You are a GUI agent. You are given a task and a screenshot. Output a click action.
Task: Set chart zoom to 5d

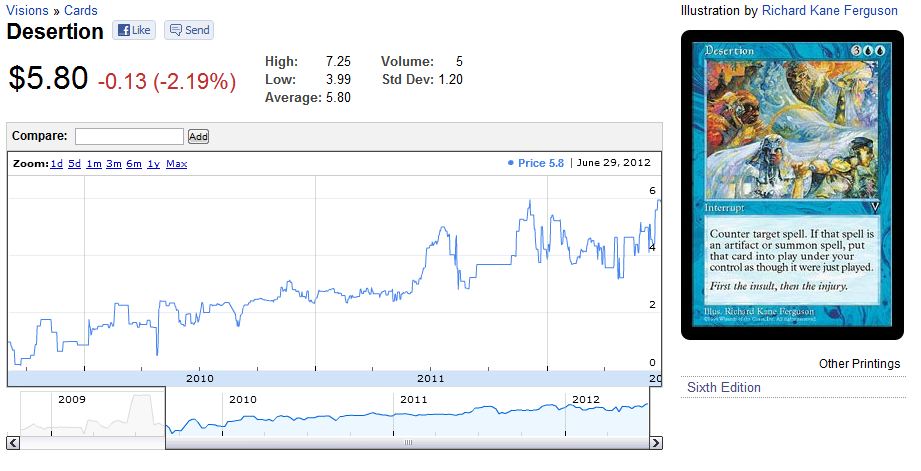(x=75, y=164)
